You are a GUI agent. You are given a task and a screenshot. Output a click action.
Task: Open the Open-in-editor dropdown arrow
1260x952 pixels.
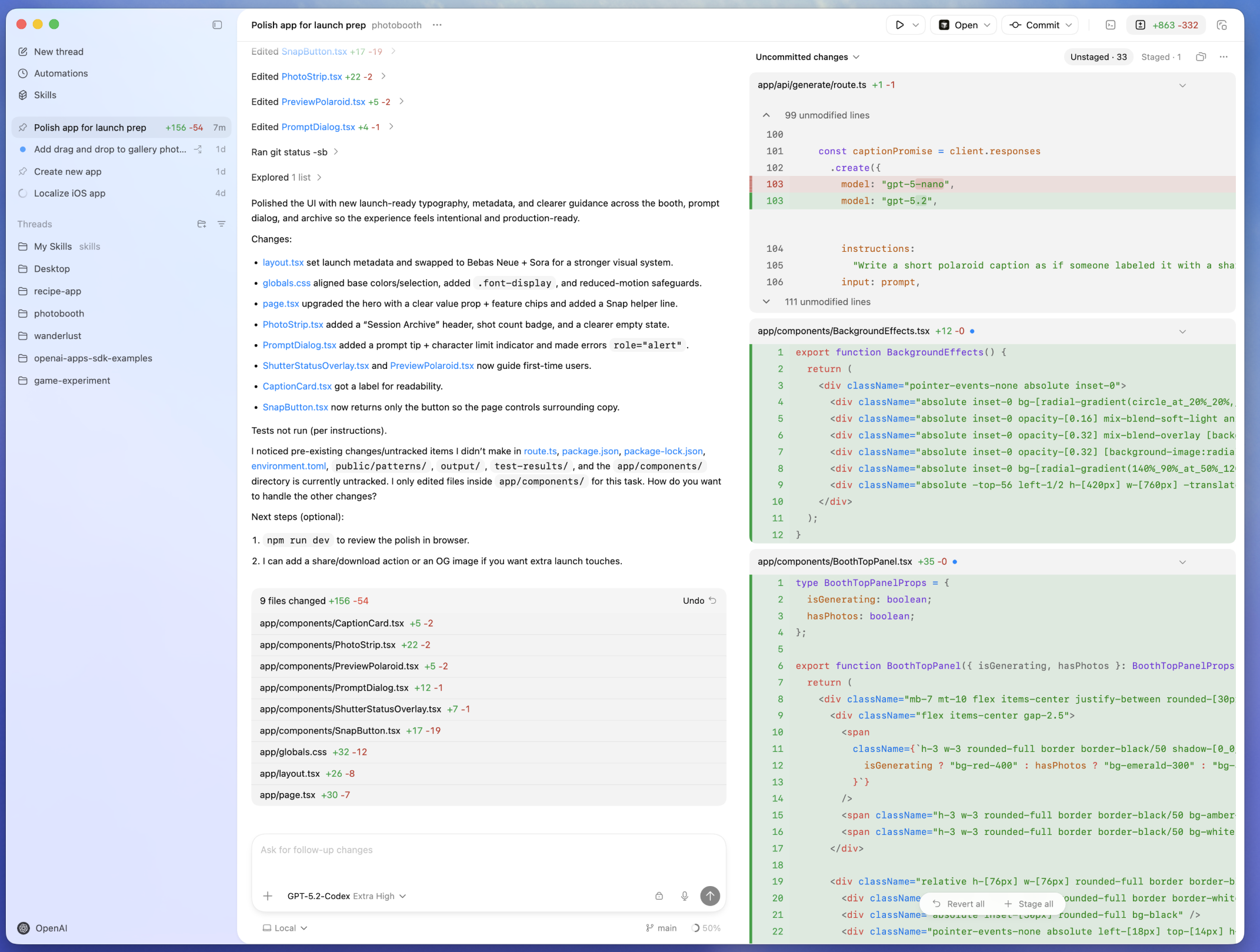[987, 25]
